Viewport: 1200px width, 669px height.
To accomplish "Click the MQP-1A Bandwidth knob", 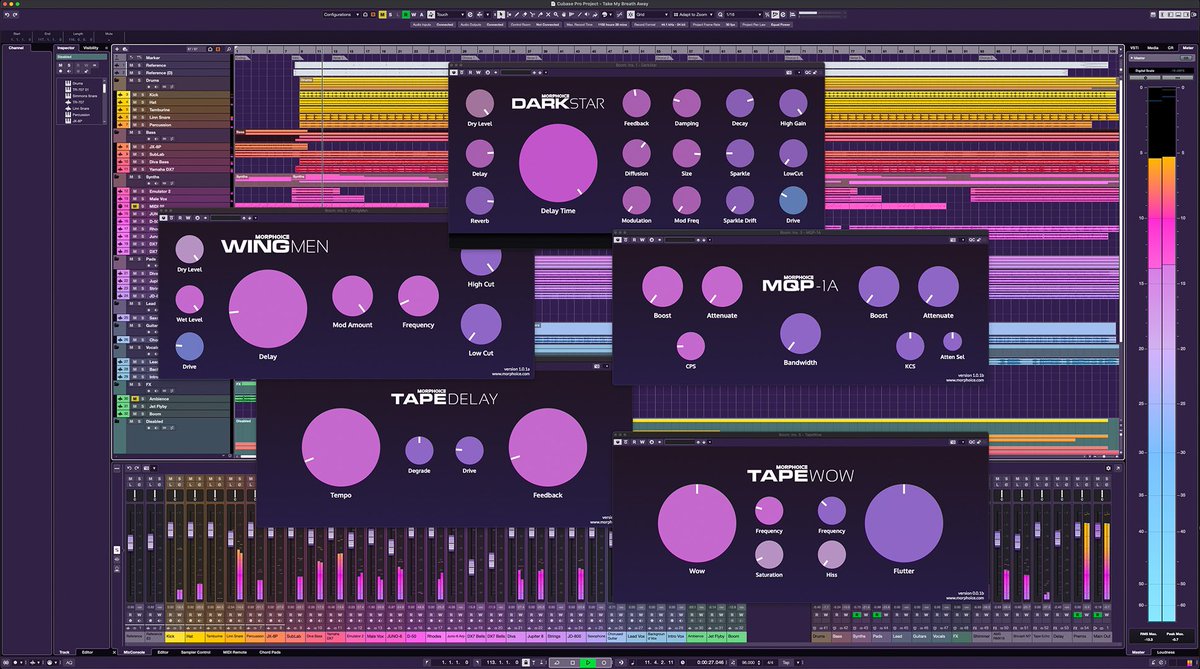I will coord(800,334).
